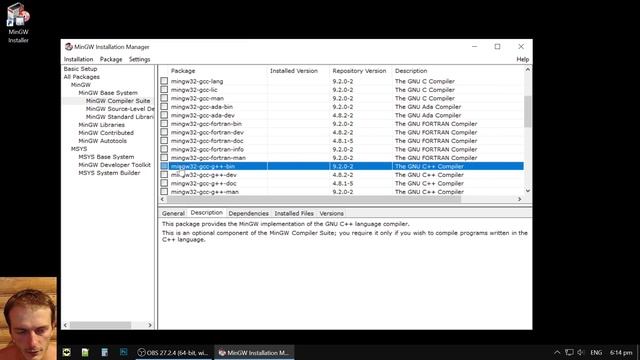Select MinGW Base System node

108,93
